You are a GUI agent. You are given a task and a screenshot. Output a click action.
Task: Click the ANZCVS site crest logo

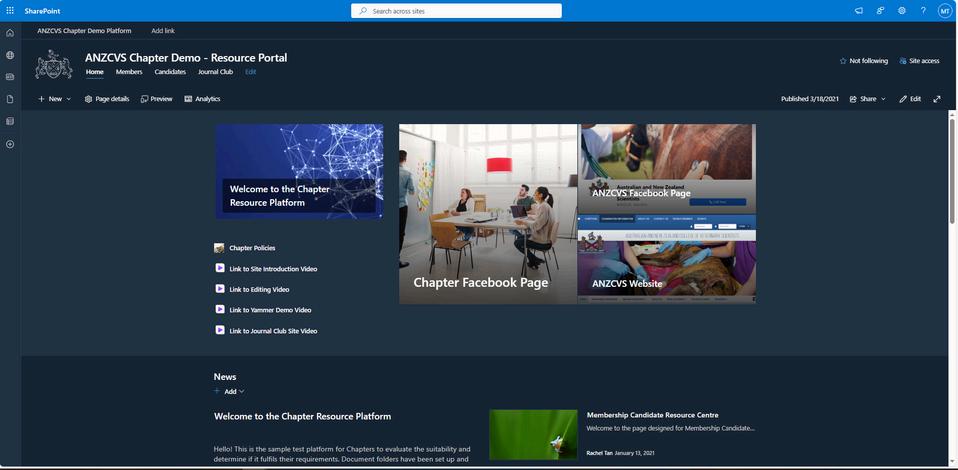(54, 64)
